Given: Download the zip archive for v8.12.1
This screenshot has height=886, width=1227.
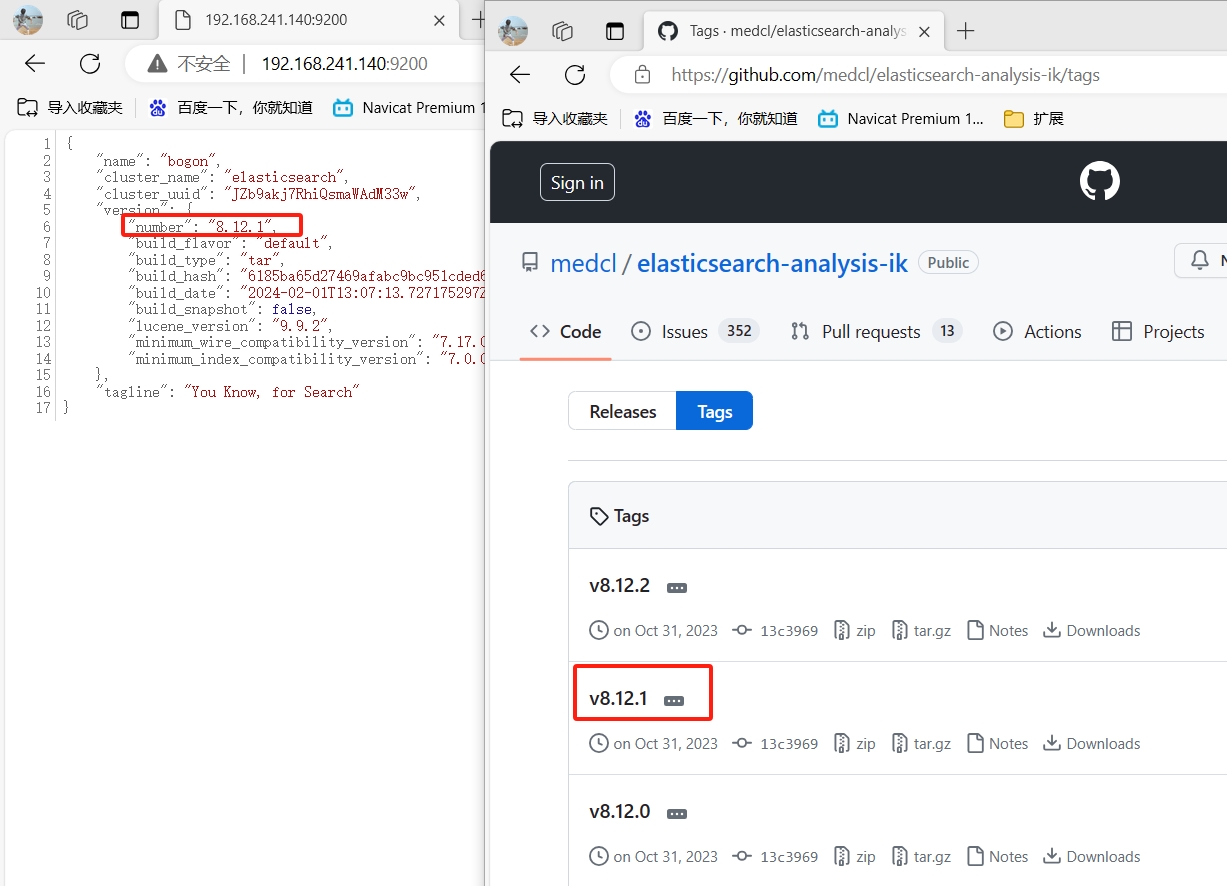Looking at the screenshot, I should (855, 744).
